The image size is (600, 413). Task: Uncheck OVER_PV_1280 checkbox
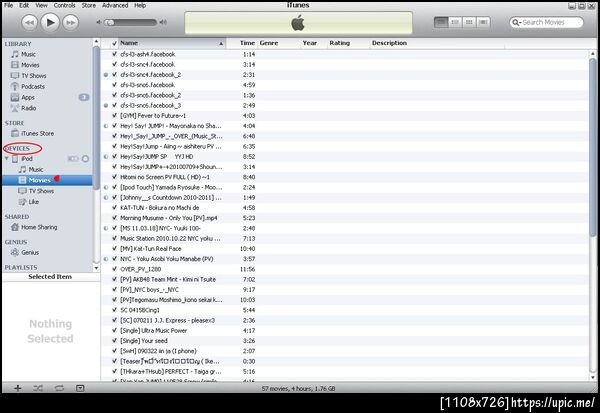coord(114,269)
